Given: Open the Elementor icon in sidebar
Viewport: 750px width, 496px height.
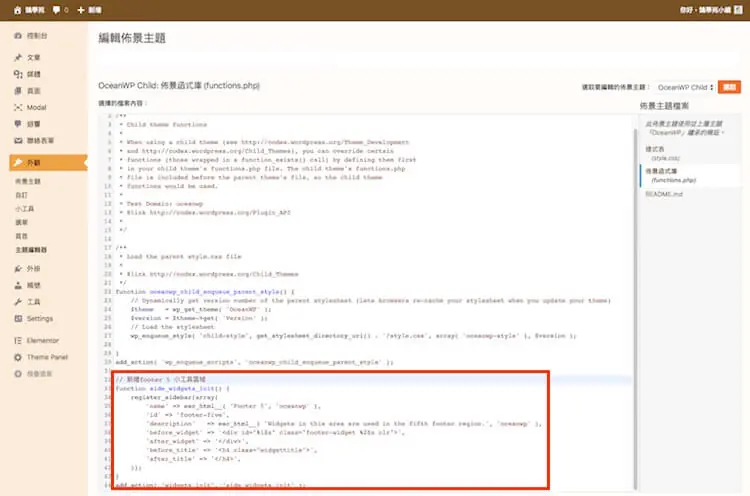Looking at the screenshot, I should 18,341.
